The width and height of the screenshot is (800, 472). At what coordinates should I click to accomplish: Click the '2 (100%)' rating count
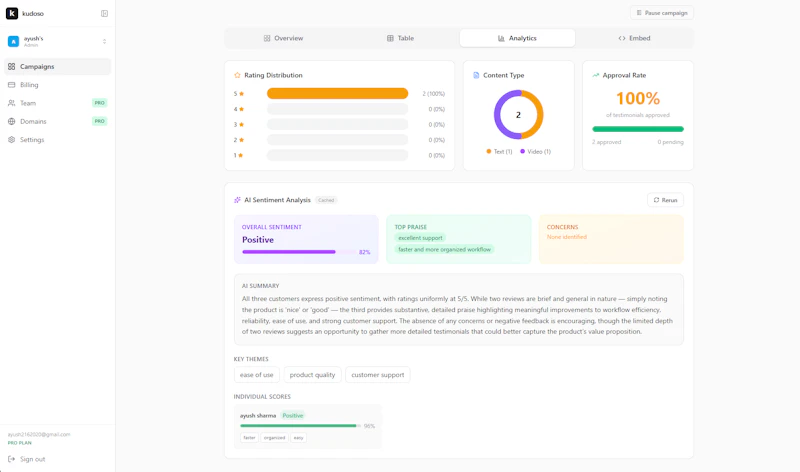click(434, 94)
